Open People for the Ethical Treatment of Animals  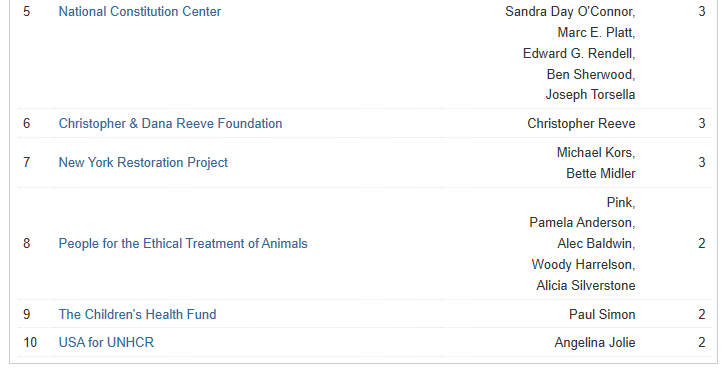[x=183, y=243]
